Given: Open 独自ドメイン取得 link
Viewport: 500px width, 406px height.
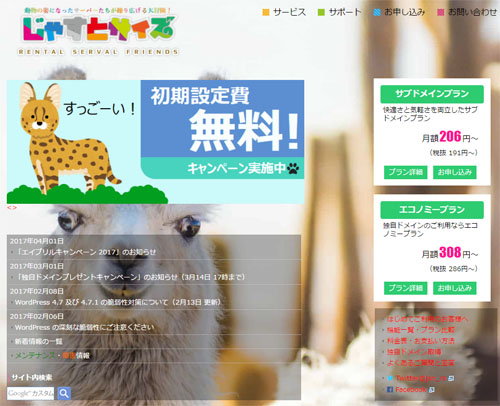Looking at the screenshot, I should click(x=414, y=352).
